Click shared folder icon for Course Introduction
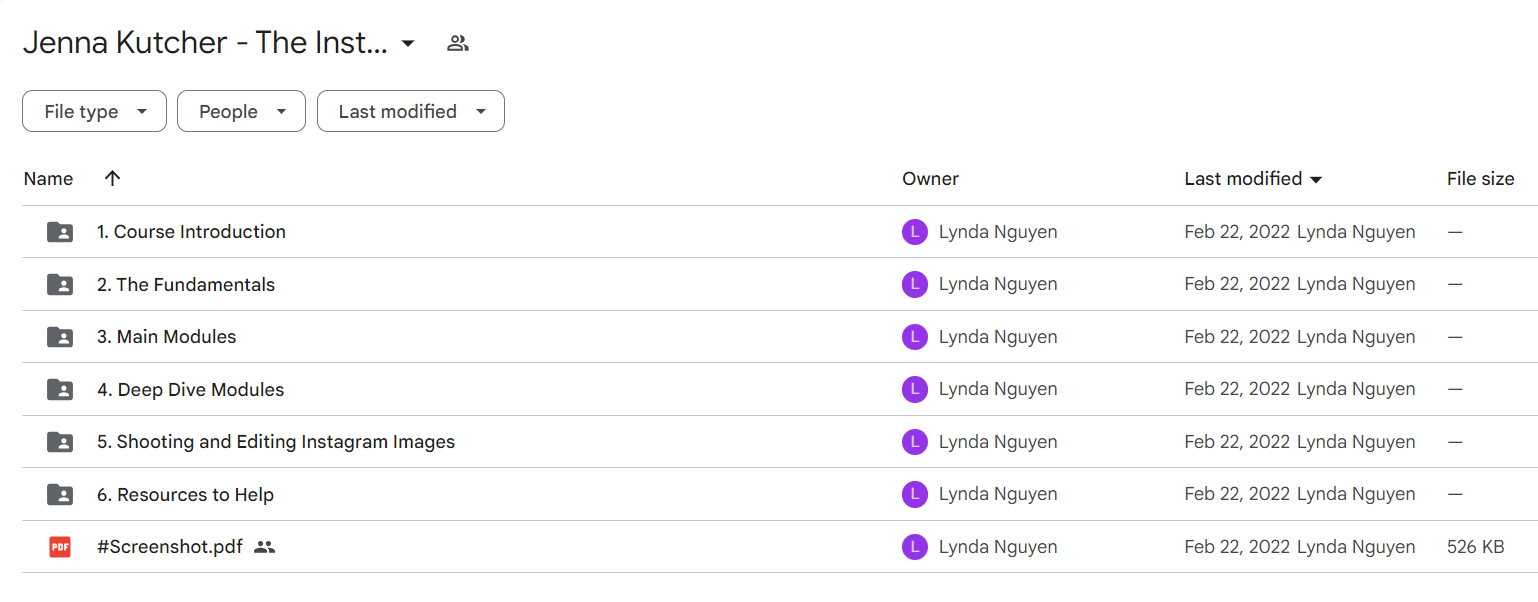The height and width of the screenshot is (602, 1538). point(60,232)
